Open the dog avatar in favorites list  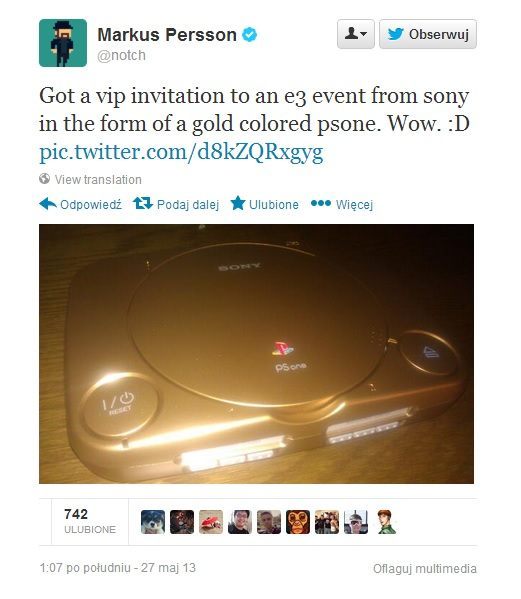(x=153, y=522)
